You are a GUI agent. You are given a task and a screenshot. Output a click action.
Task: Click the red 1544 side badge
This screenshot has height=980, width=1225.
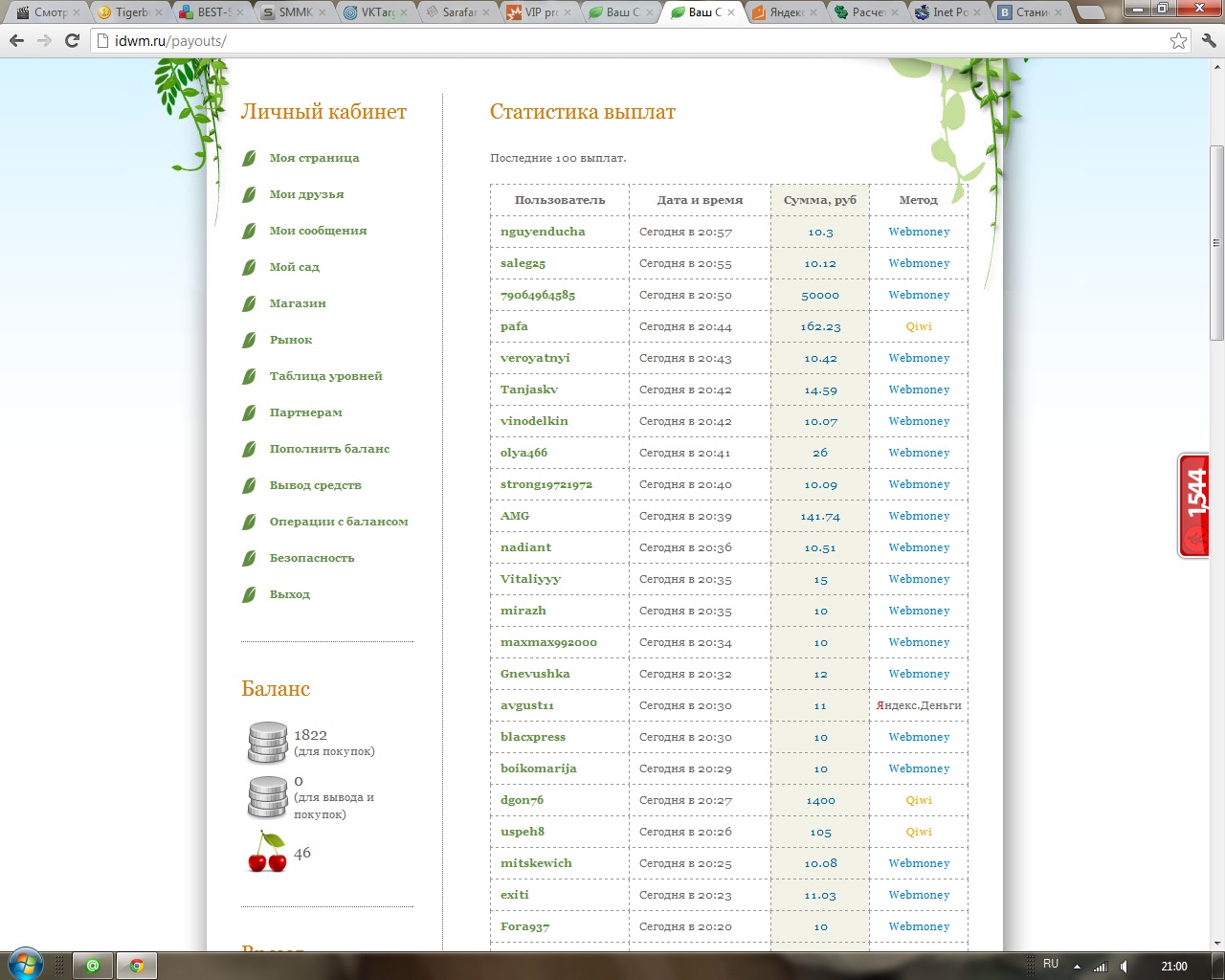1193,505
